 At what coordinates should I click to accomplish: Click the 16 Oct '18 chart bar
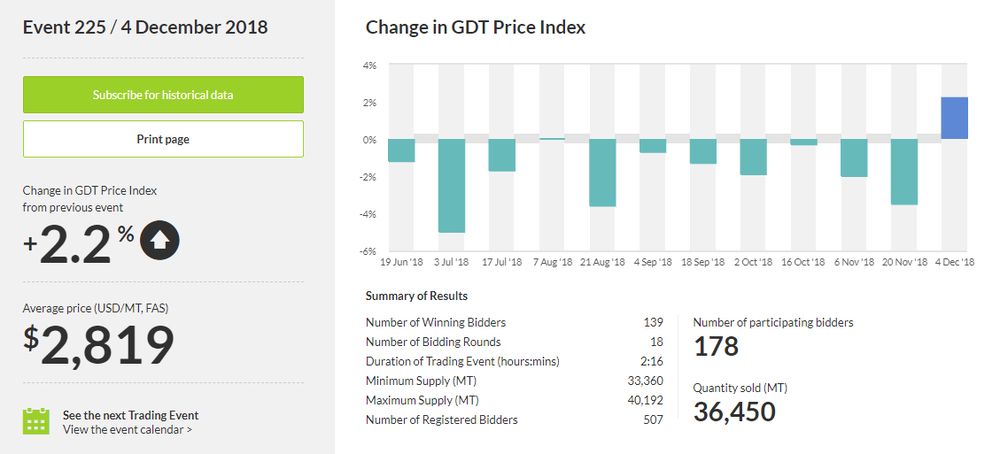click(x=804, y=142)
